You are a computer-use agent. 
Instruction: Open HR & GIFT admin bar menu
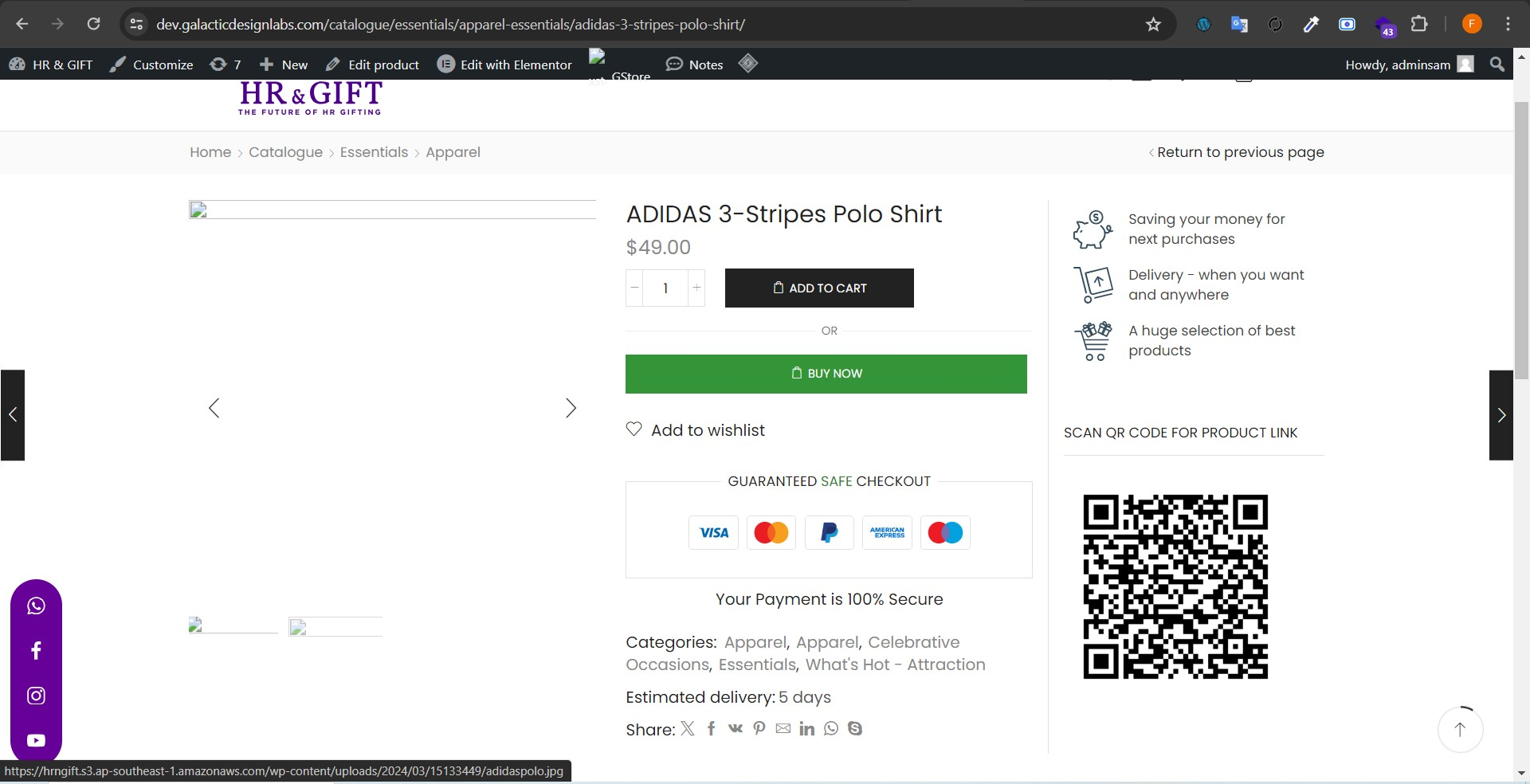tap(51, 65)
